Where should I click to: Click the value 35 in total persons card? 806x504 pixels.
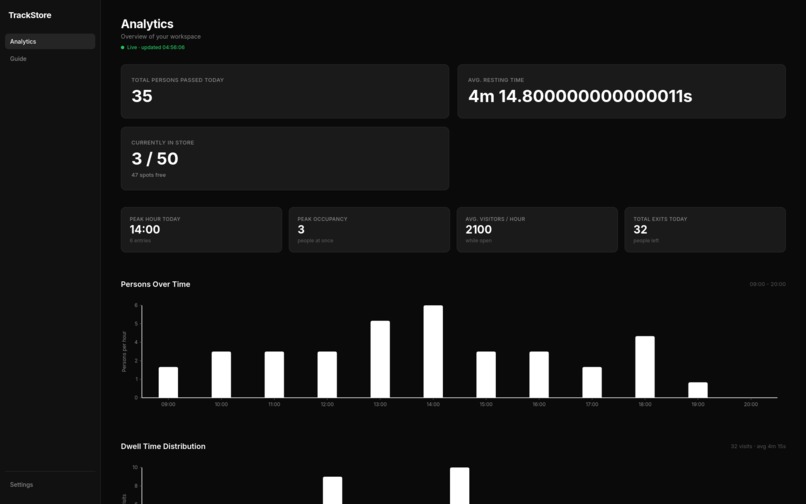(142, 96)
